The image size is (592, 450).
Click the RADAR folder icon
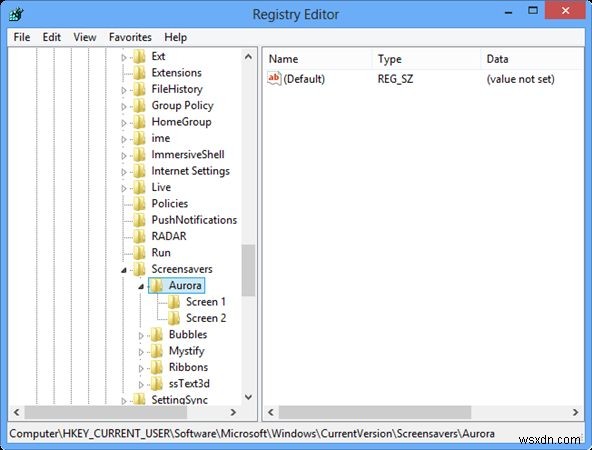click(139, 236)
